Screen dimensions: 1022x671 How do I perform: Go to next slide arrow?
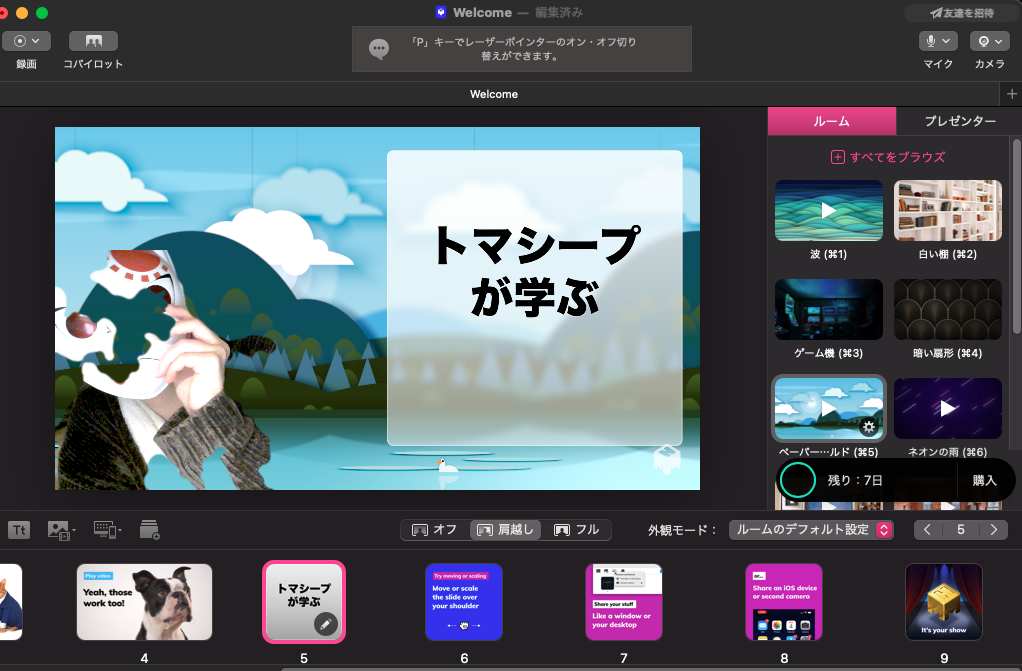pyautogui.click(x=994, y=529)
